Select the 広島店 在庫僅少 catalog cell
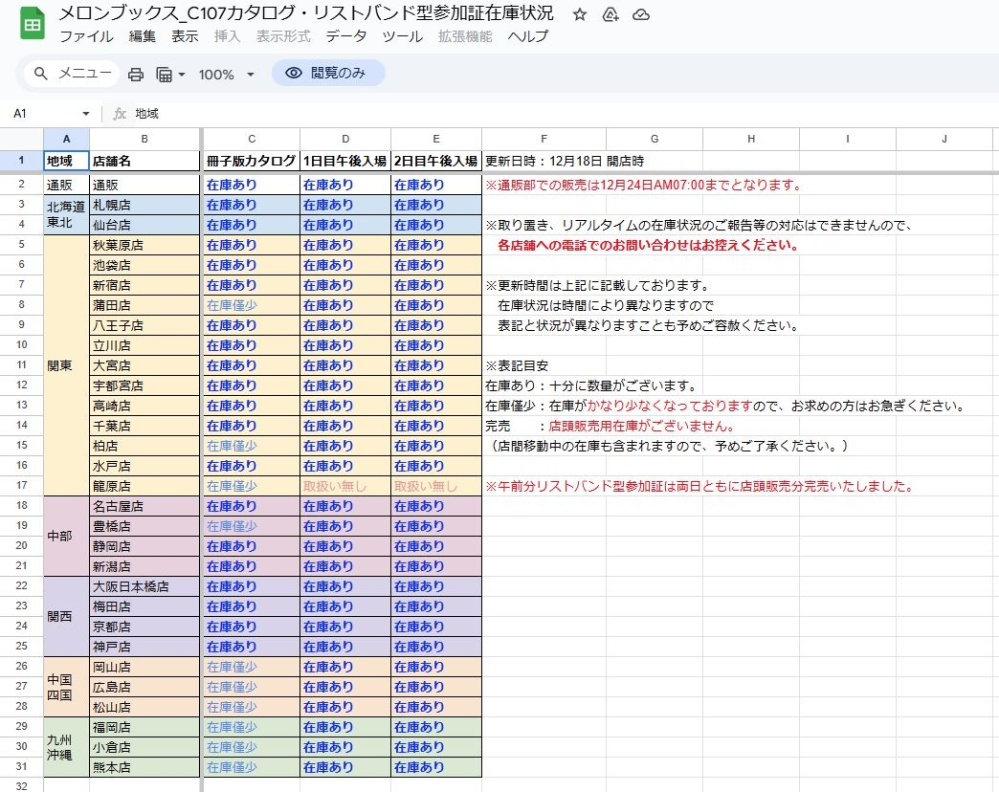 pos(252,687)
